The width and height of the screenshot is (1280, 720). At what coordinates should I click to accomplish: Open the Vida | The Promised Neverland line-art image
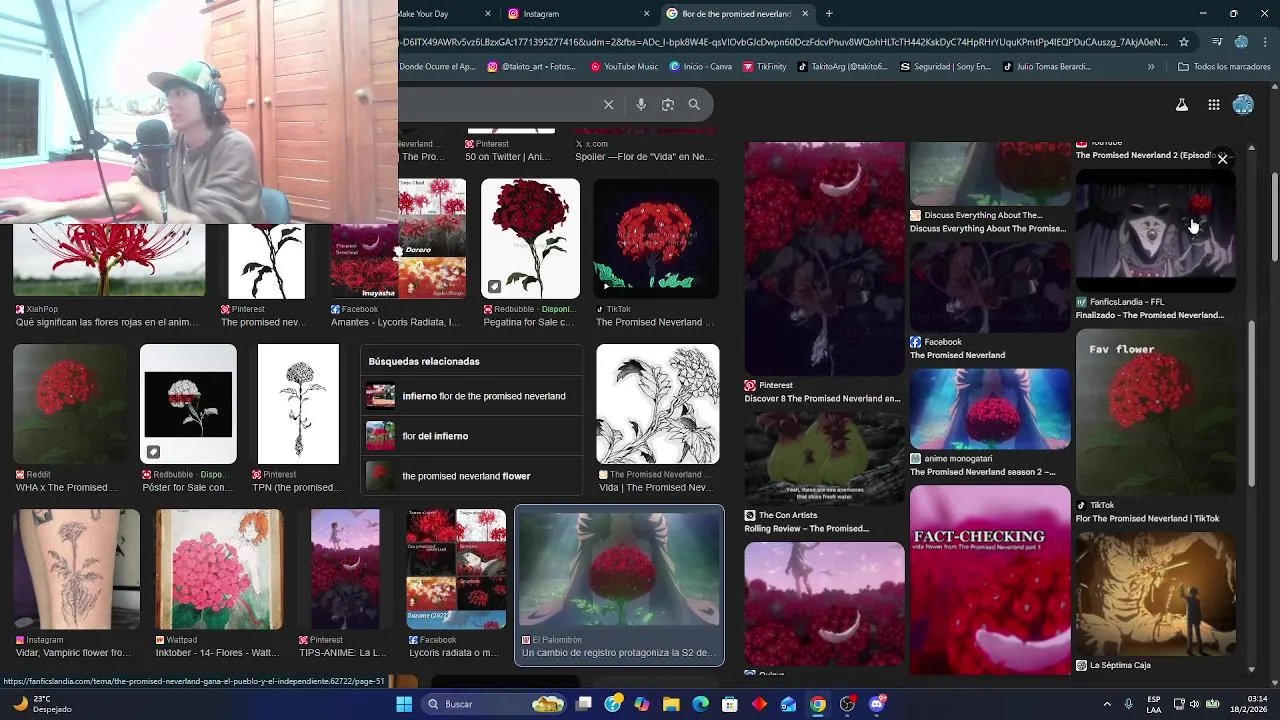657,404
